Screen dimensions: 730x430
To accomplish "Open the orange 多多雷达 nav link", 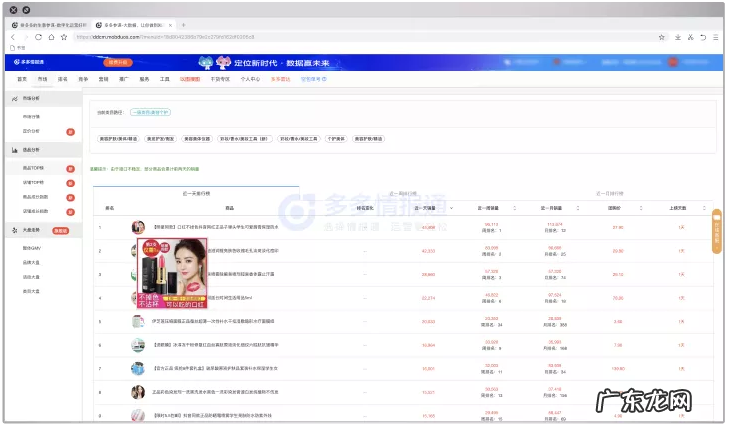I will click(x=281, y=80).
